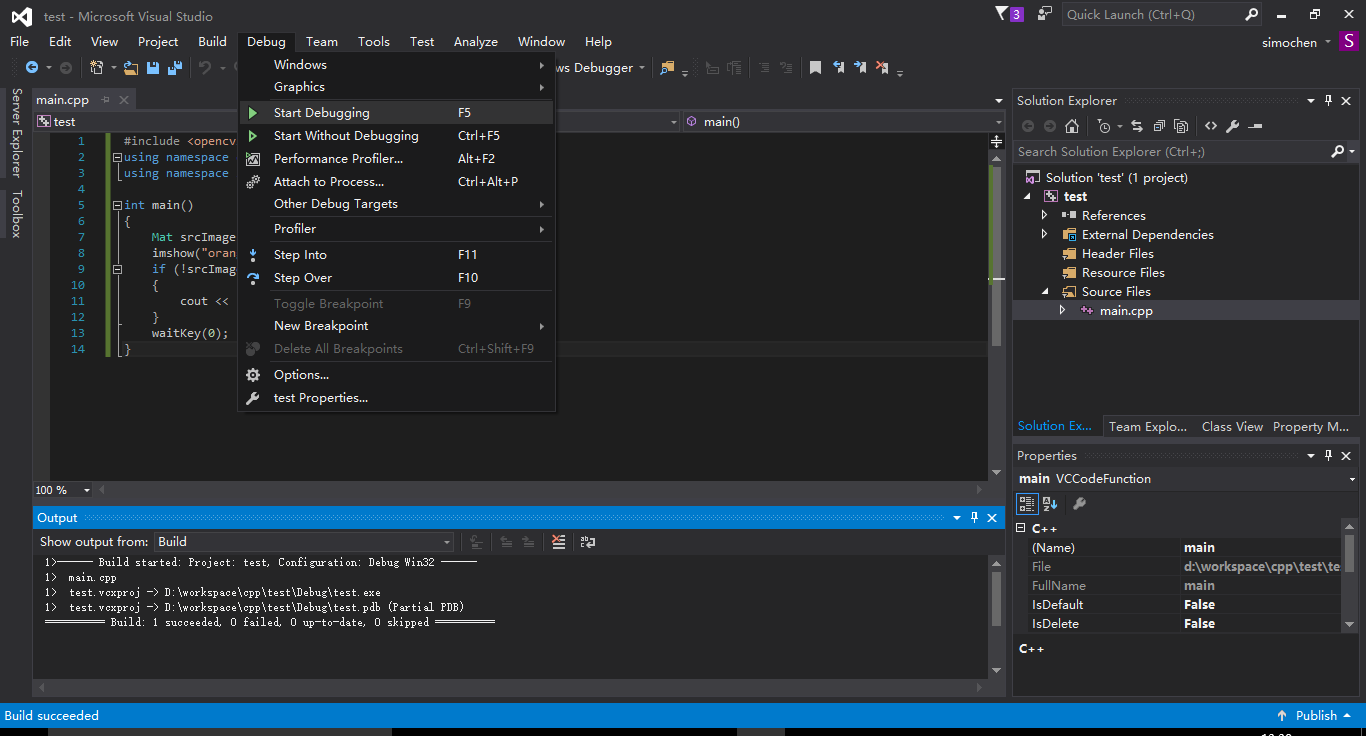The image size is (1366, 736).
Task: Click the Open File folder icon
Action: click(x=130, y=68)
